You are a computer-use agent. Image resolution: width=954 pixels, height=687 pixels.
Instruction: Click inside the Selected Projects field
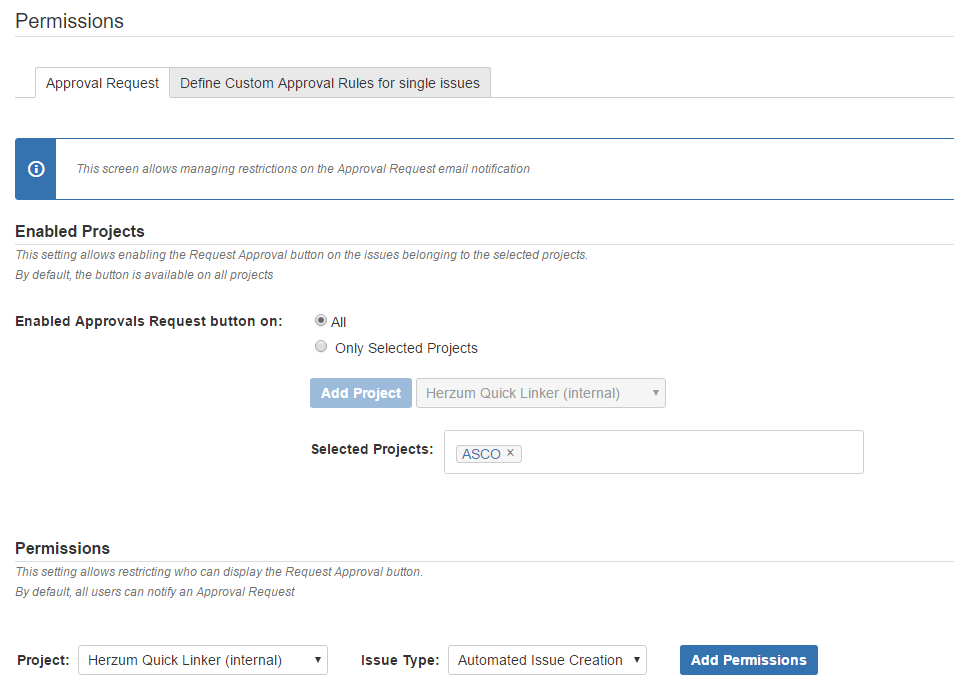[x=690, y=452]
